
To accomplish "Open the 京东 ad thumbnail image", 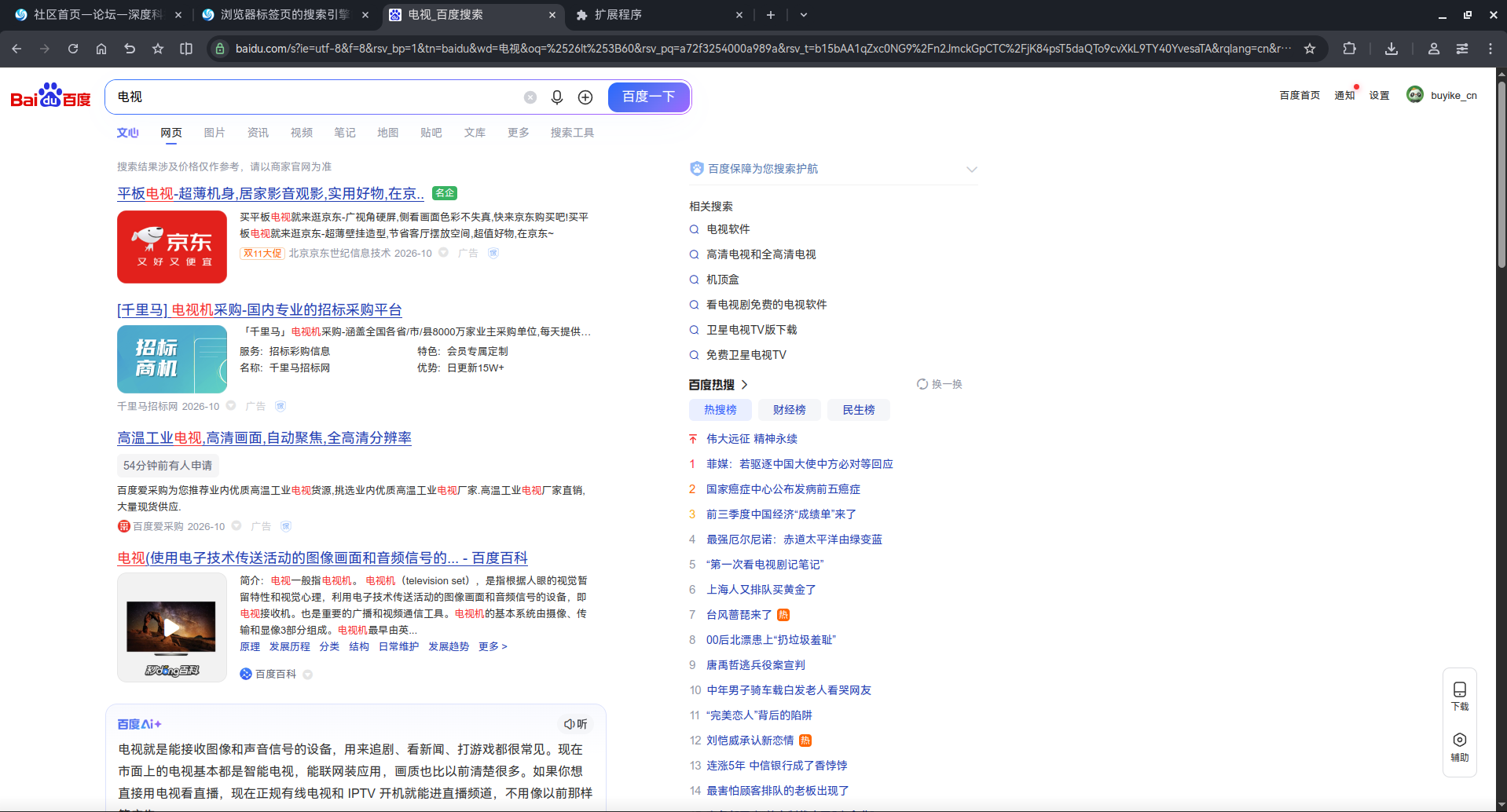I will coord(172,247).
